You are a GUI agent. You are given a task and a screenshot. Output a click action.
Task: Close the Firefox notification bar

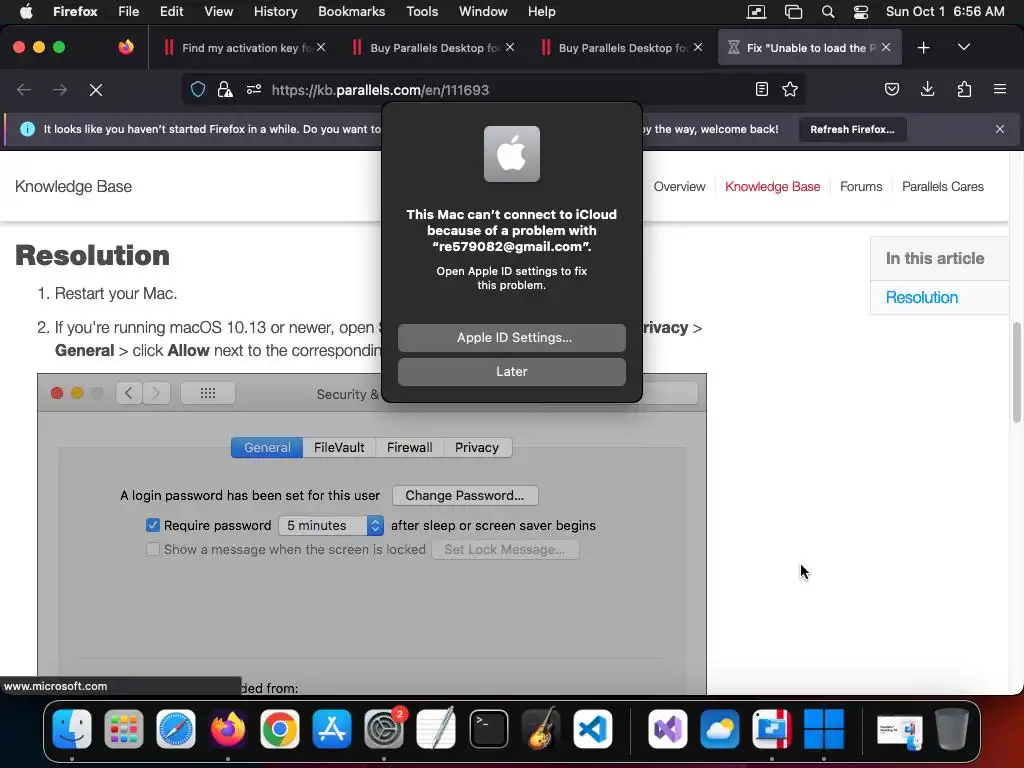pos(1000,129)
